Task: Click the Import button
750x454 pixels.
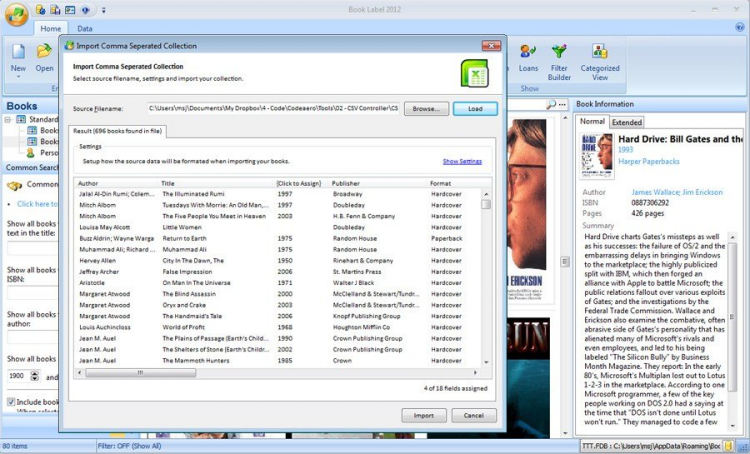Action: click(x=424, y=415)
